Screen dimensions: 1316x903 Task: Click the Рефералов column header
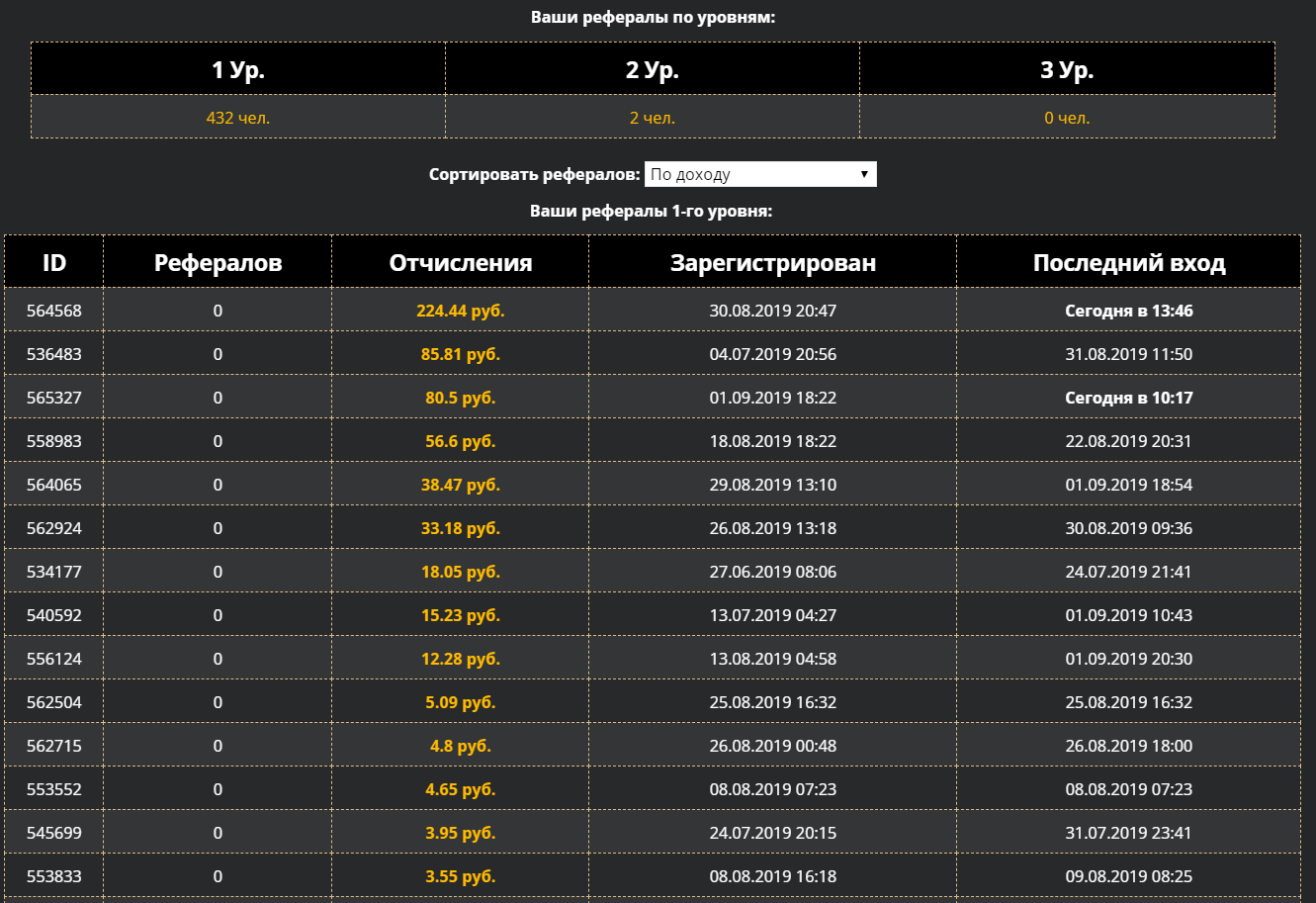218,263
